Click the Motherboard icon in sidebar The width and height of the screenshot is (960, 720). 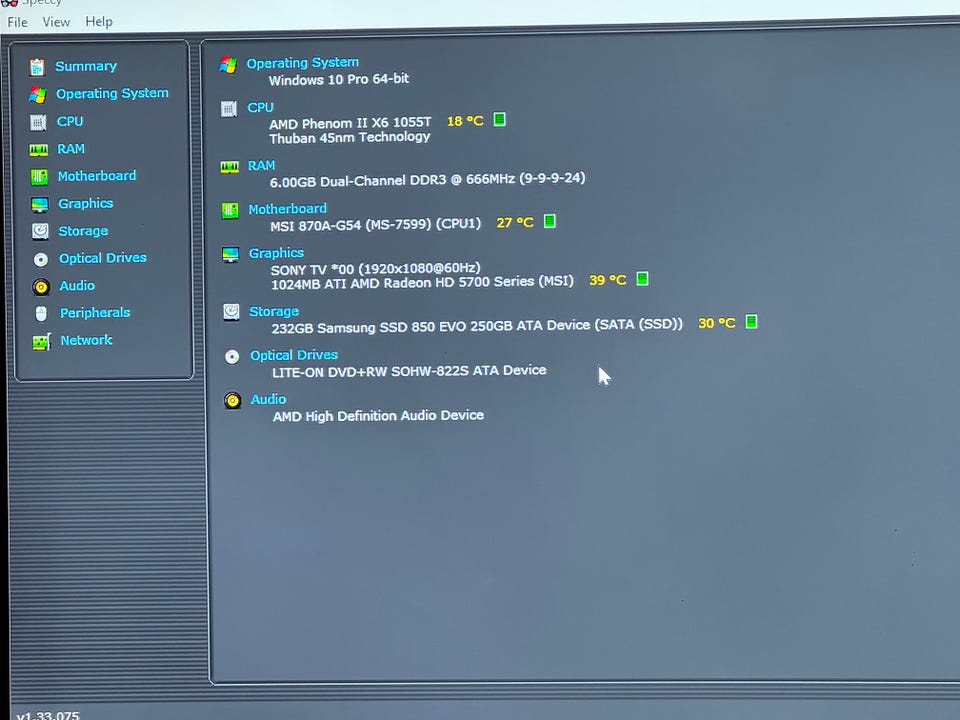(x=39, y=177)
